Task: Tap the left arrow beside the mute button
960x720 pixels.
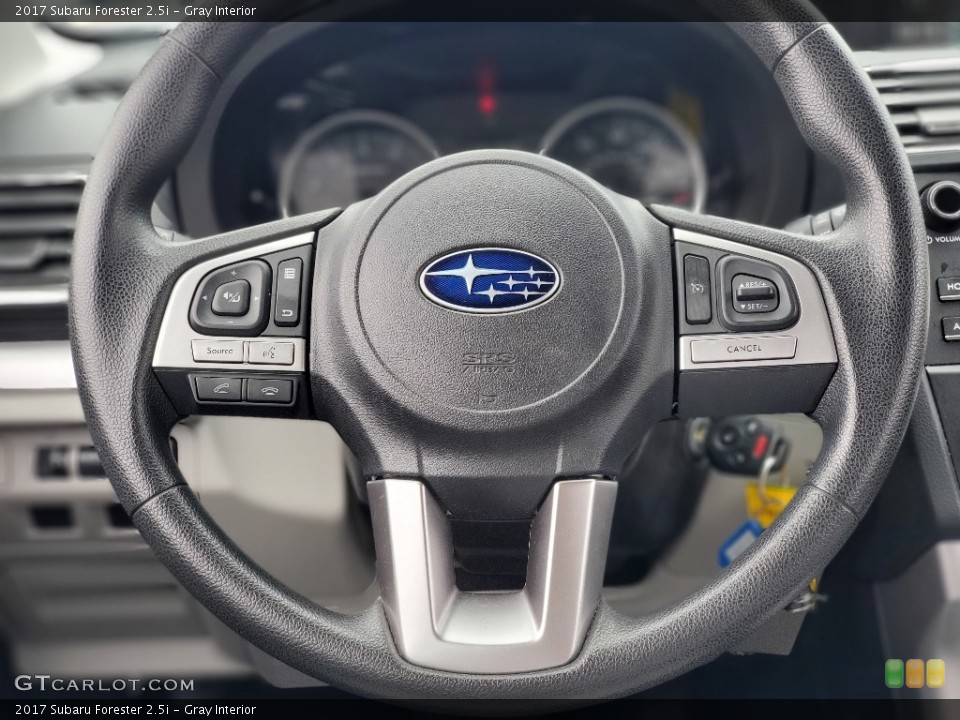Action: (203, 299)
